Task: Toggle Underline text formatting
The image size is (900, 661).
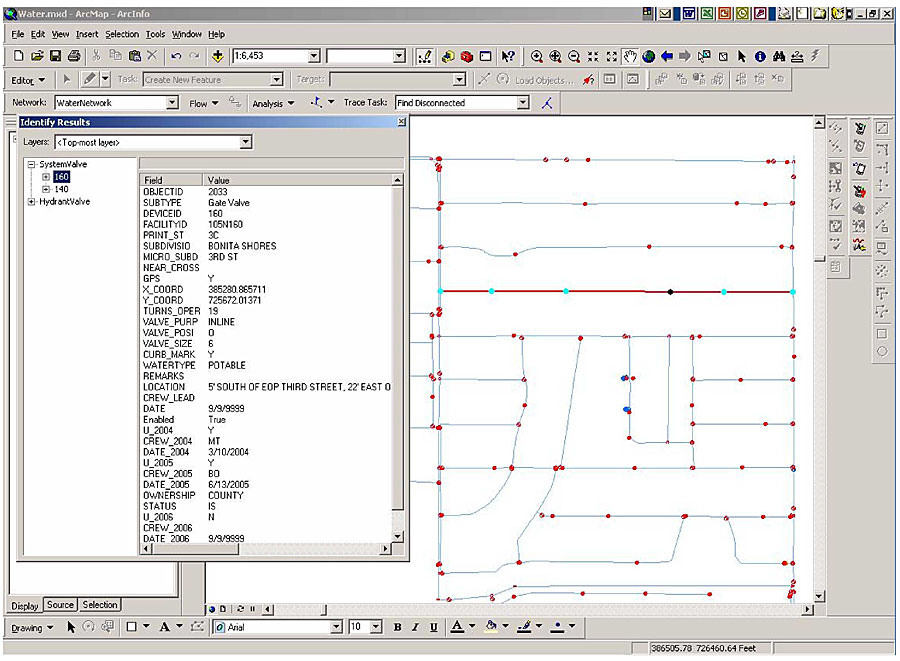Action: point(433,627)
